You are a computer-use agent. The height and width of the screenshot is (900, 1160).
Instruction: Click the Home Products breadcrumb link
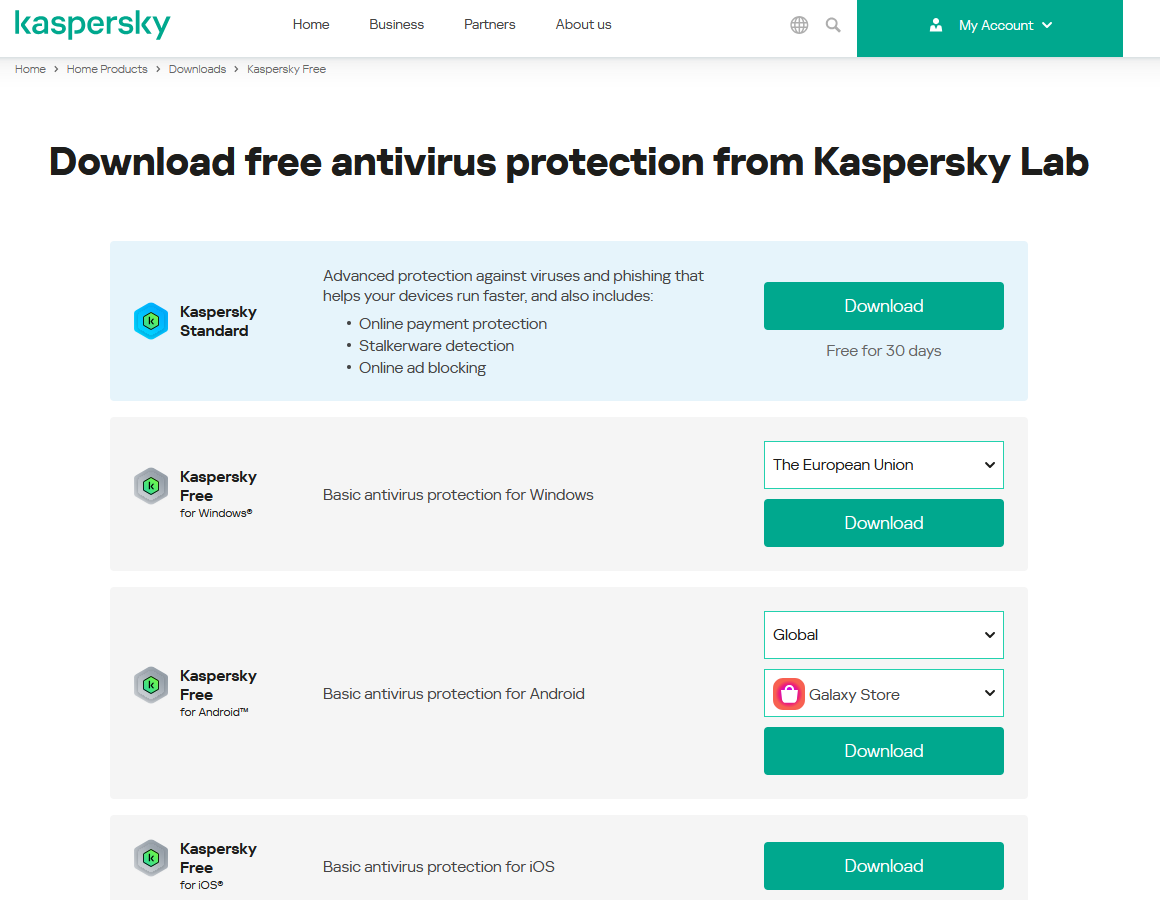[x=107, y=69]
